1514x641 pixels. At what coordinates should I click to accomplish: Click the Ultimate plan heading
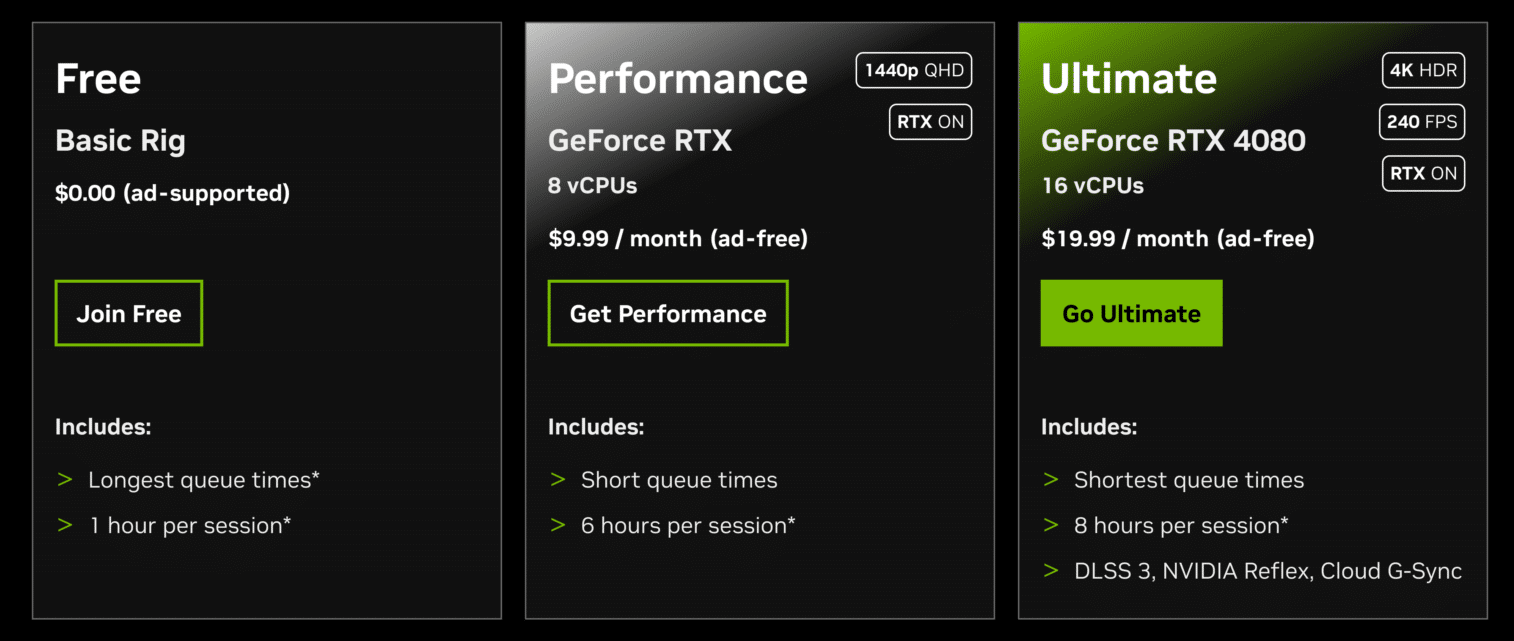[1129, 79]
